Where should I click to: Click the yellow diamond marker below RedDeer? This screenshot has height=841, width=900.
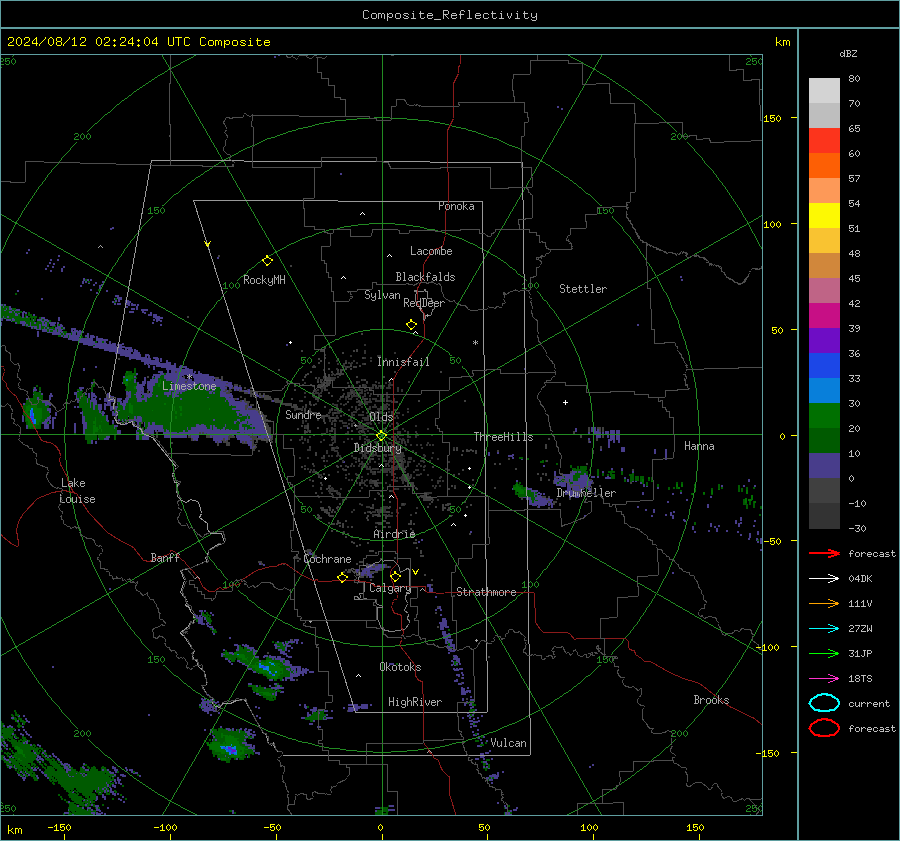[x=411, y=325]
